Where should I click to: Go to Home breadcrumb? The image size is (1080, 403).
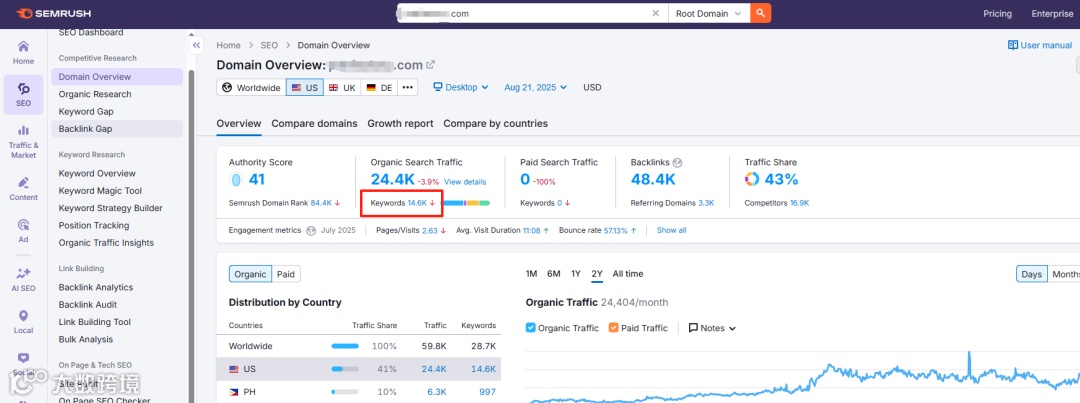[229, 45]
